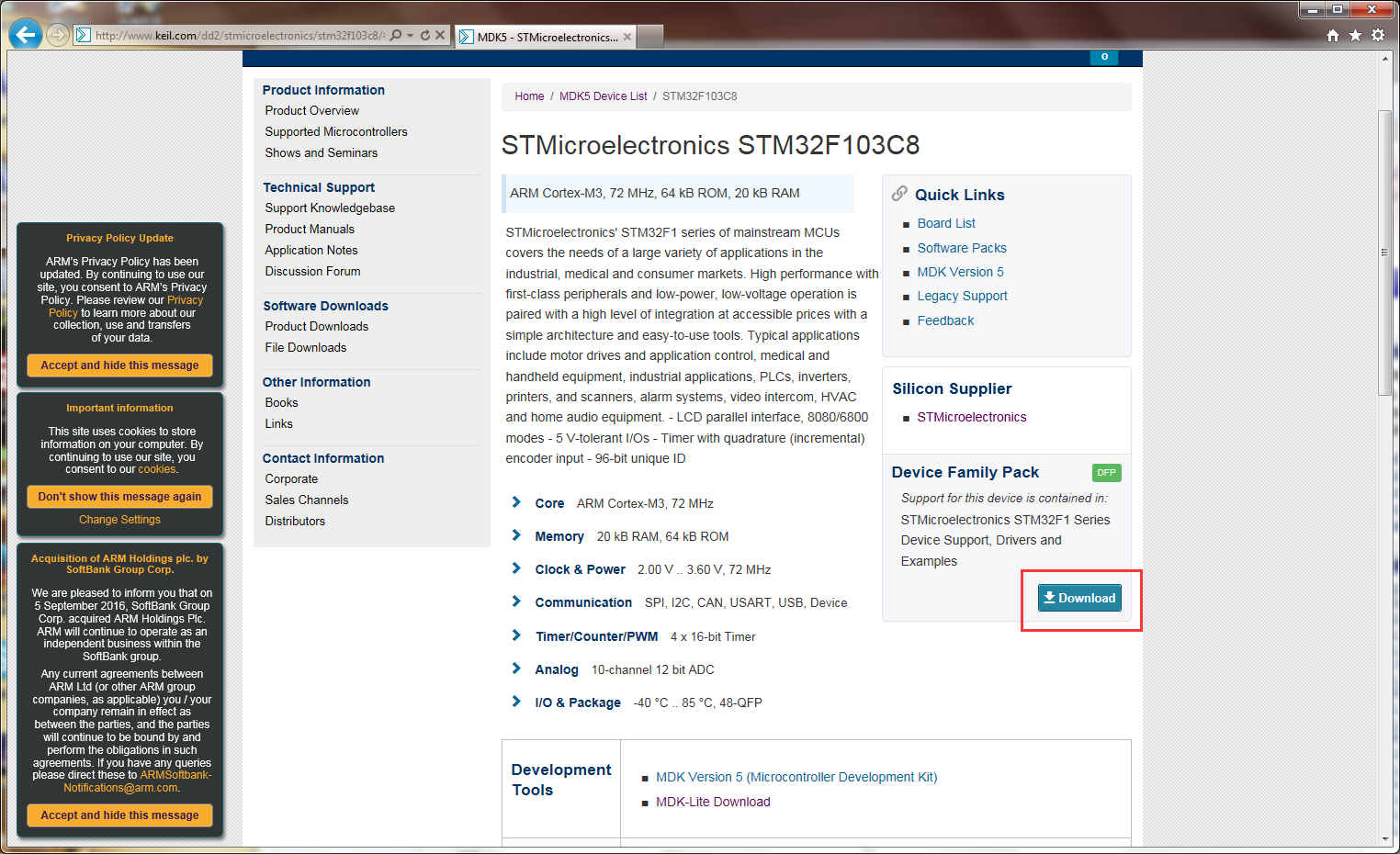Open Product Overview in sidebar
The image size is (1400, 854).
click(312, 110)
